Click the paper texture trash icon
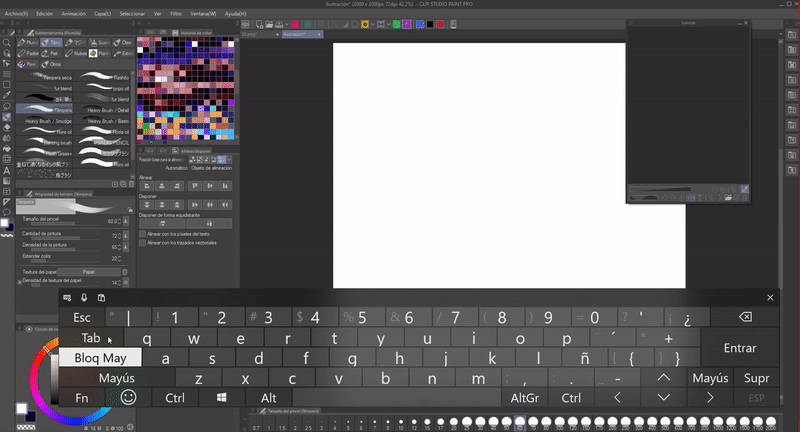800x432 pixels. coord(125,272)
